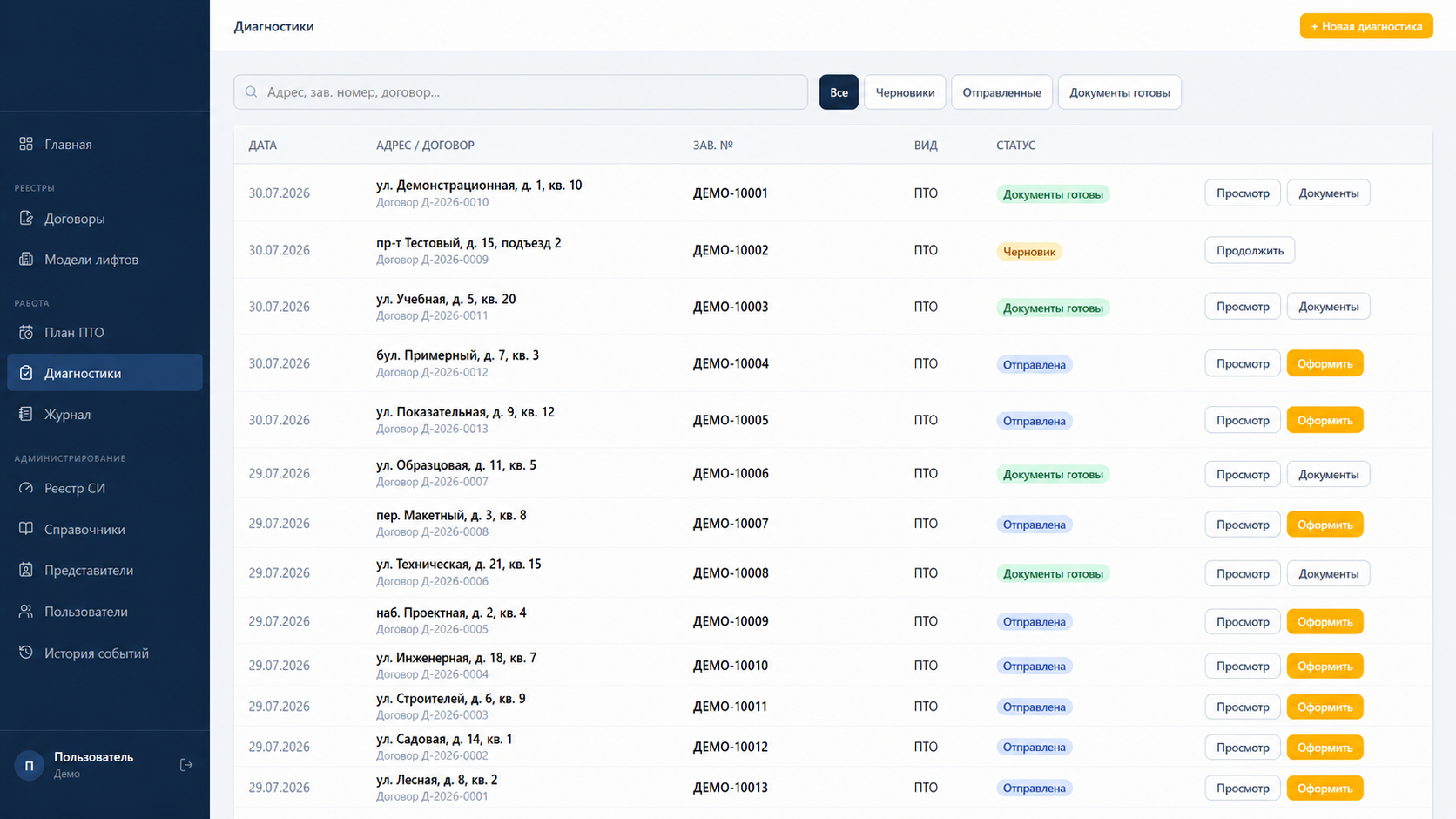Switch to the Отправленные filter tab

(x=1001, y=92)
